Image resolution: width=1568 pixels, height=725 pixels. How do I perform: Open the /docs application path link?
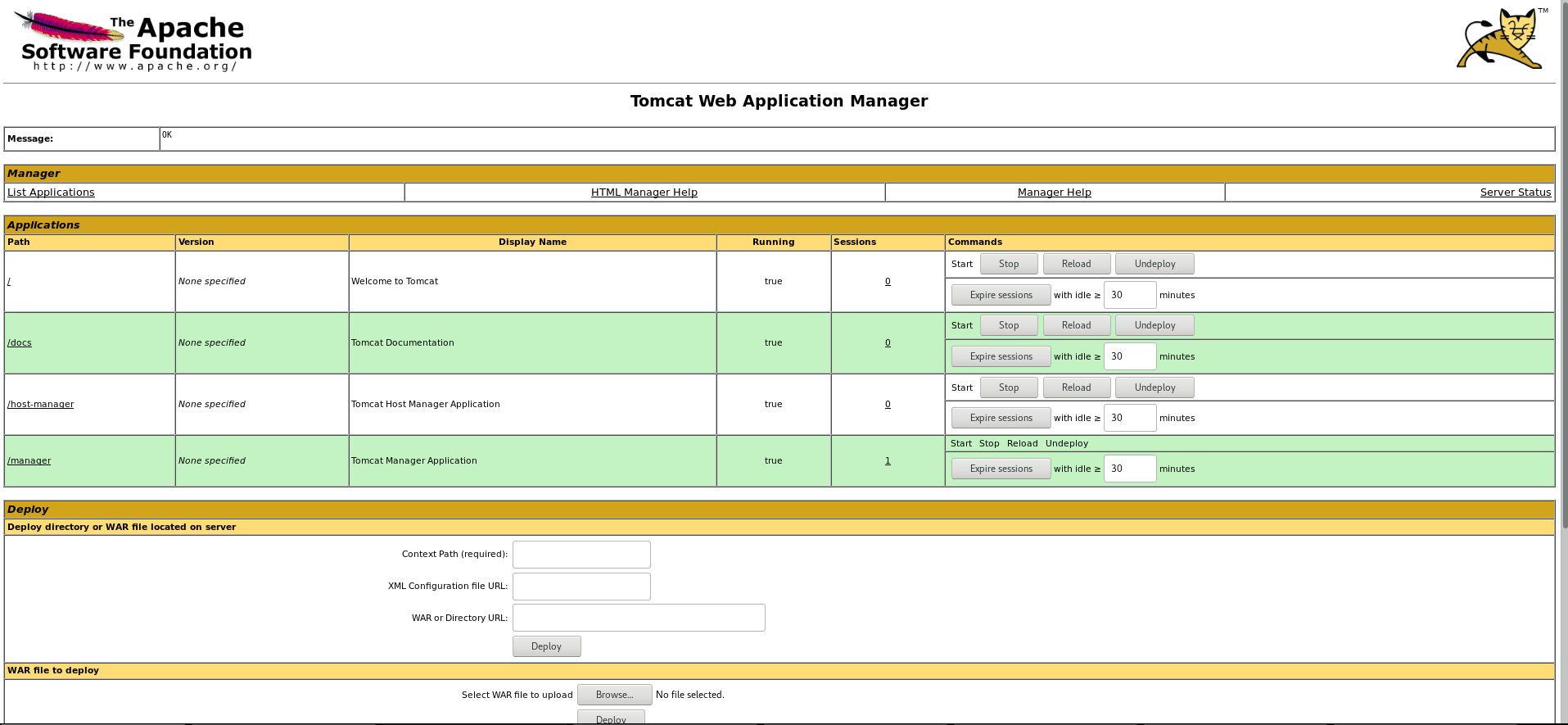click(x=20, y=342)
